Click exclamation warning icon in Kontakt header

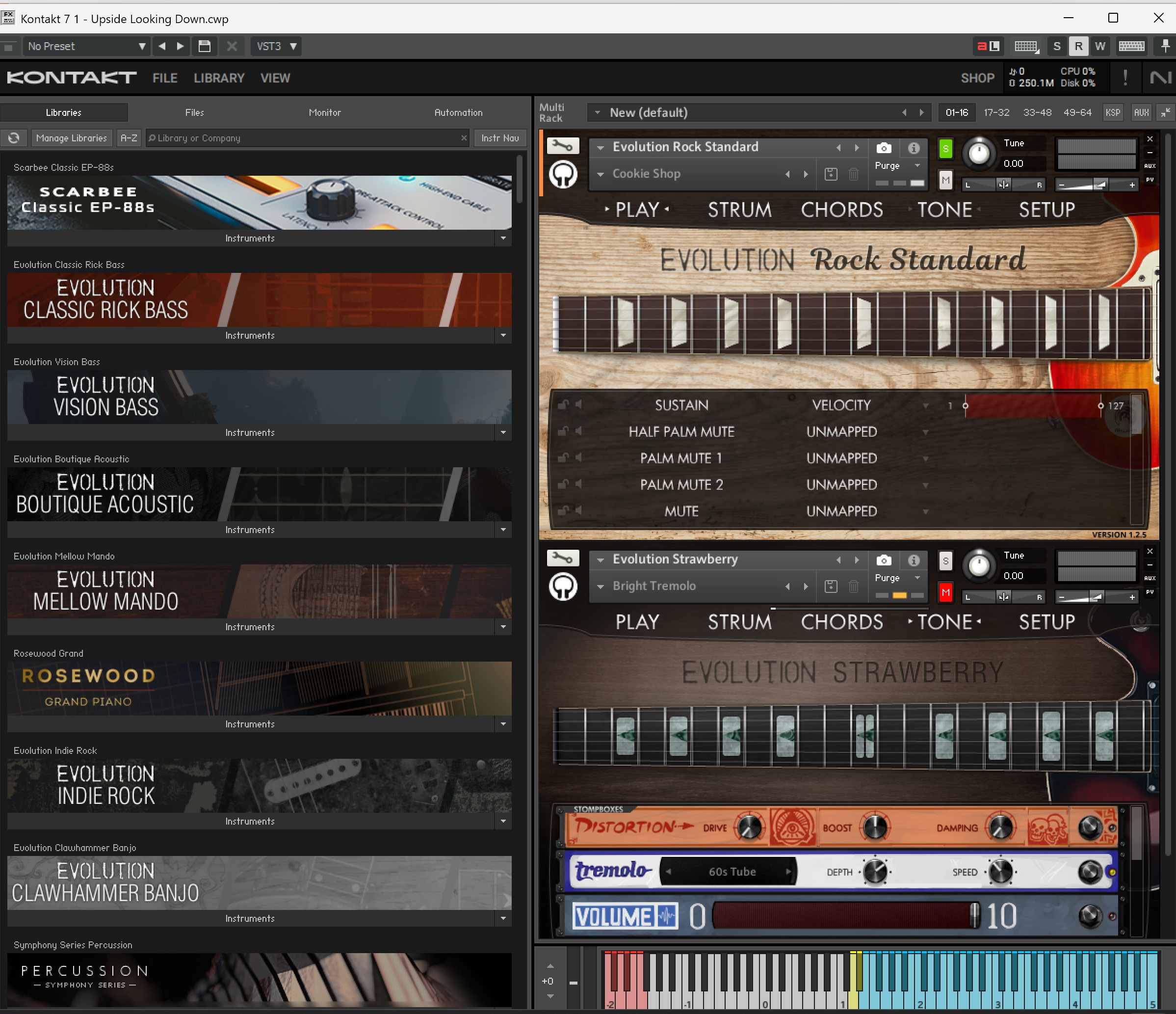(1125, 77)
